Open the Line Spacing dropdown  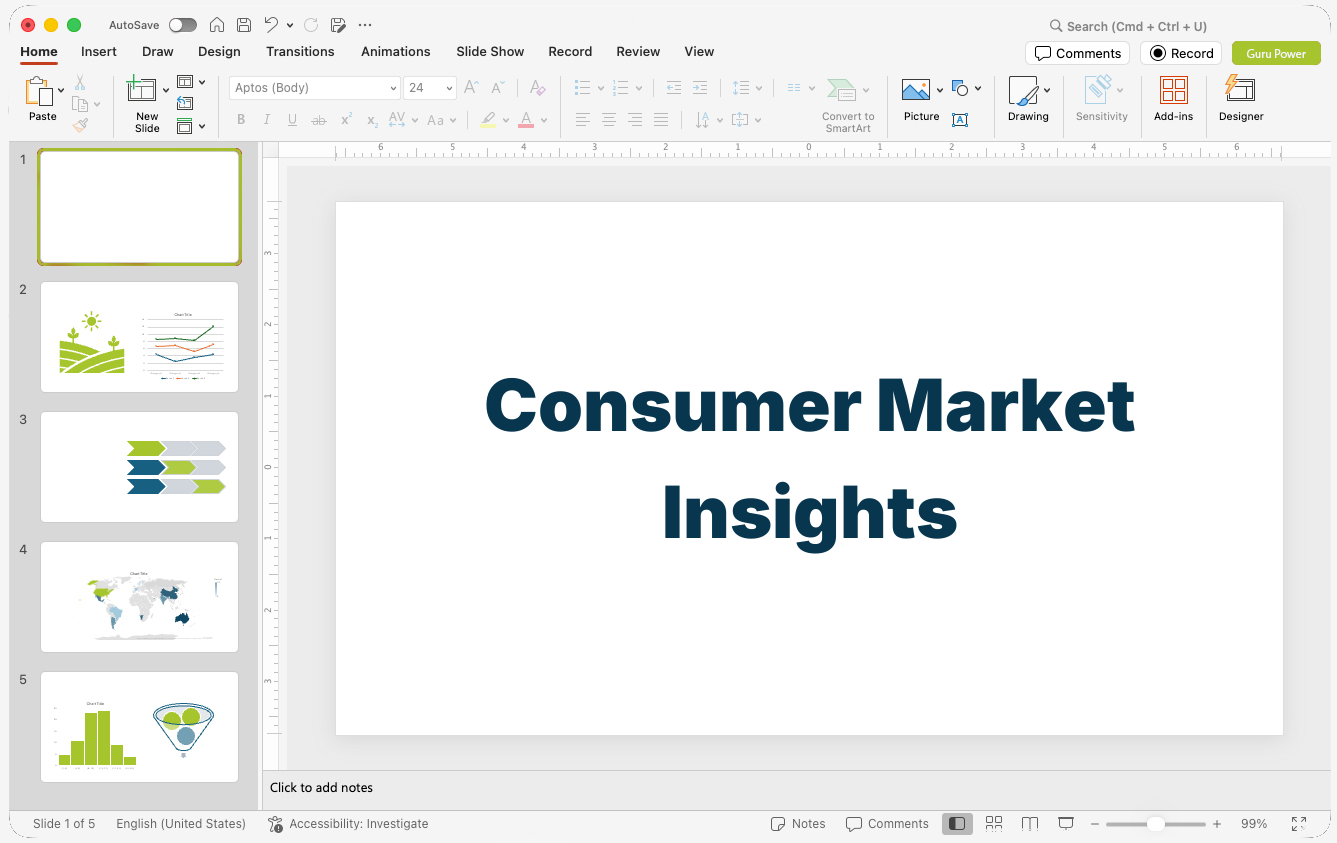pyautogui.click(x=747, y=88)
